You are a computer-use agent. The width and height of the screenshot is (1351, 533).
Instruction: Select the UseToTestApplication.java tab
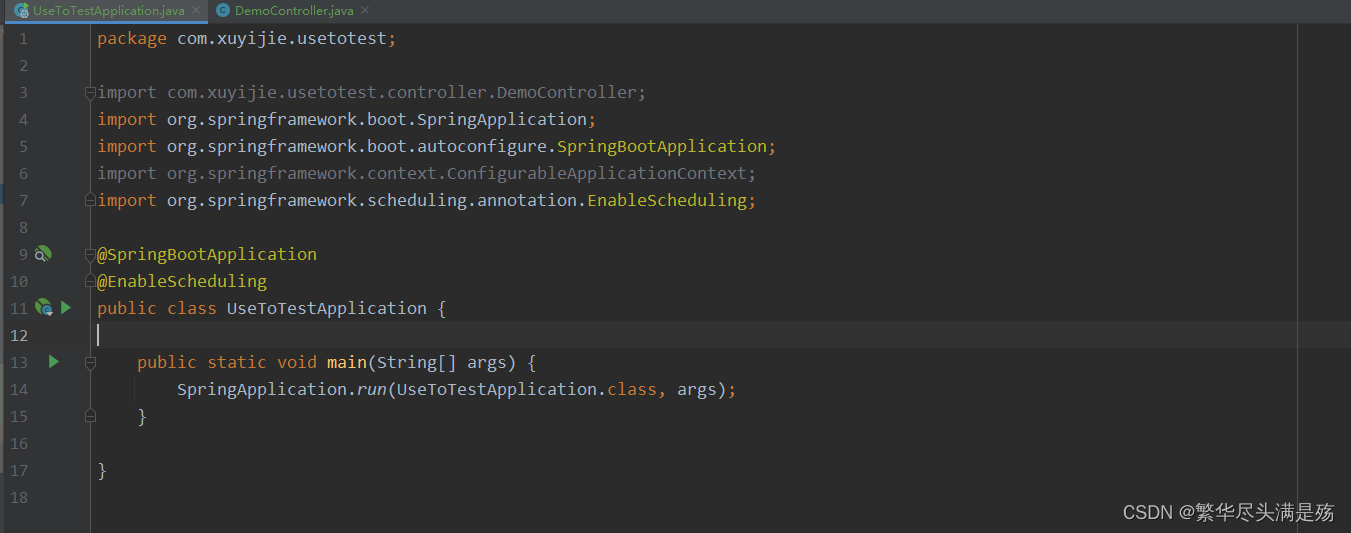pos(108,11)
